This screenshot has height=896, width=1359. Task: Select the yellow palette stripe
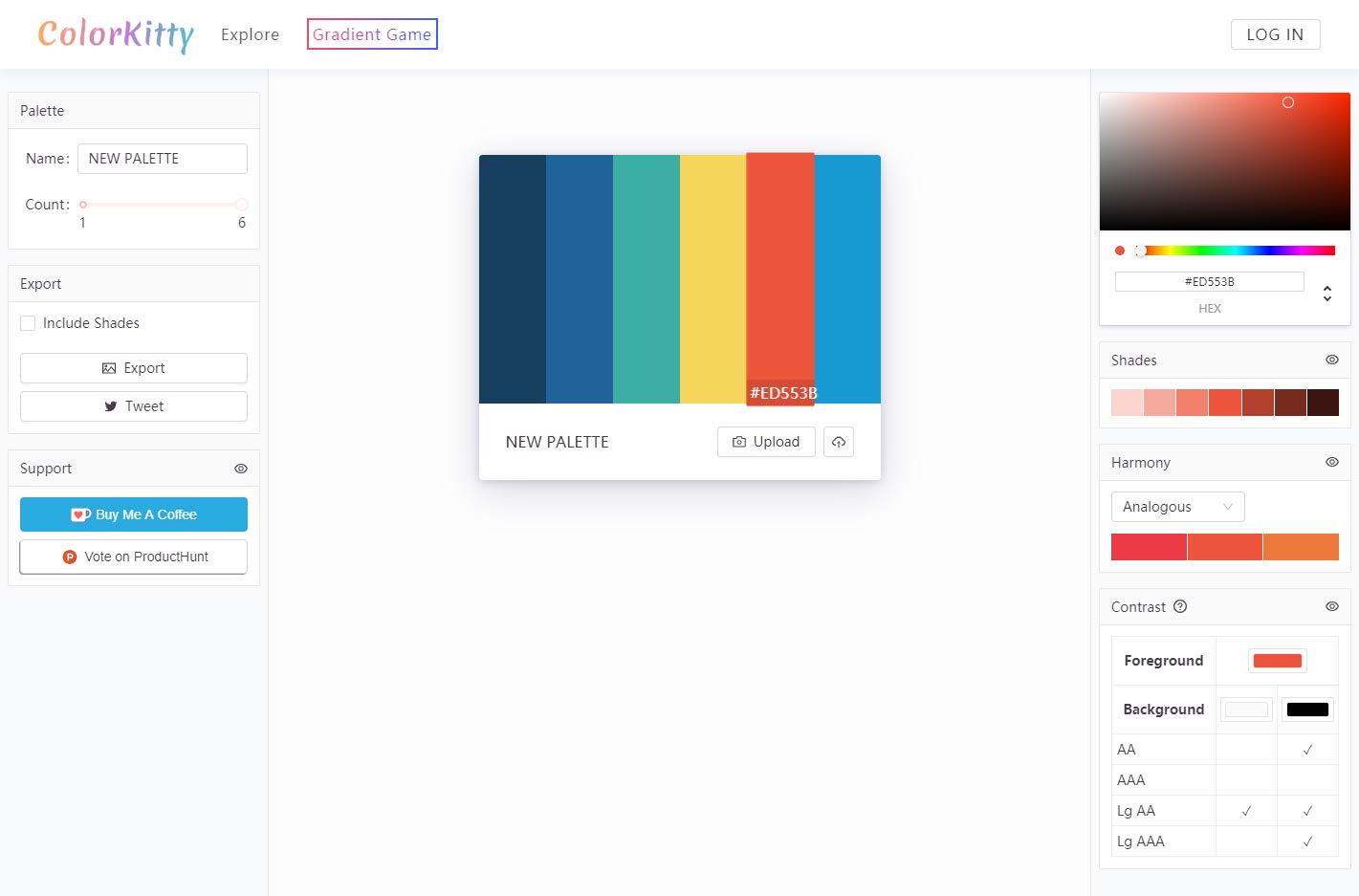(x=713, y=279)
